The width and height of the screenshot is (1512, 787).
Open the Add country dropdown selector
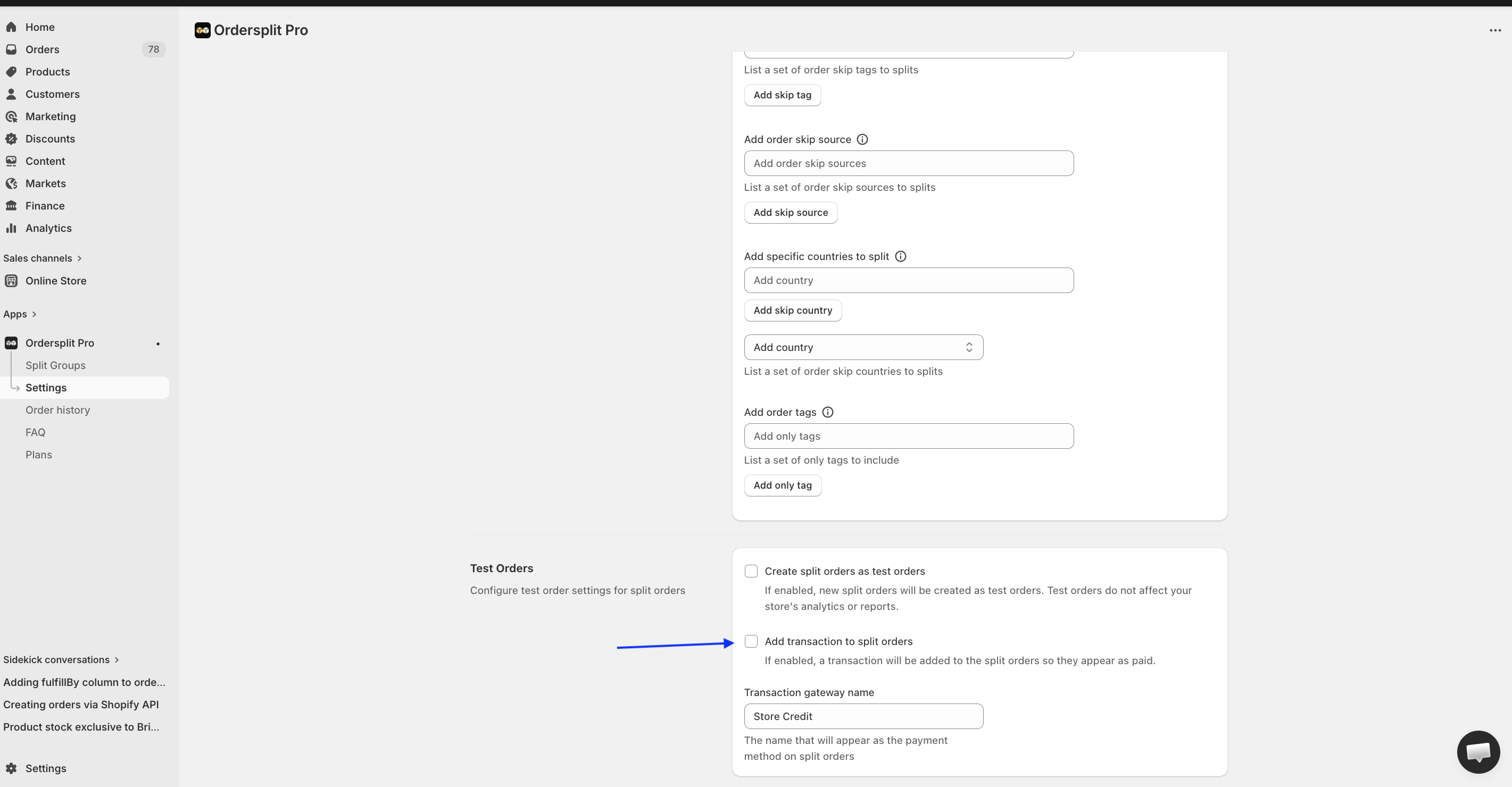tap(863, 347)
